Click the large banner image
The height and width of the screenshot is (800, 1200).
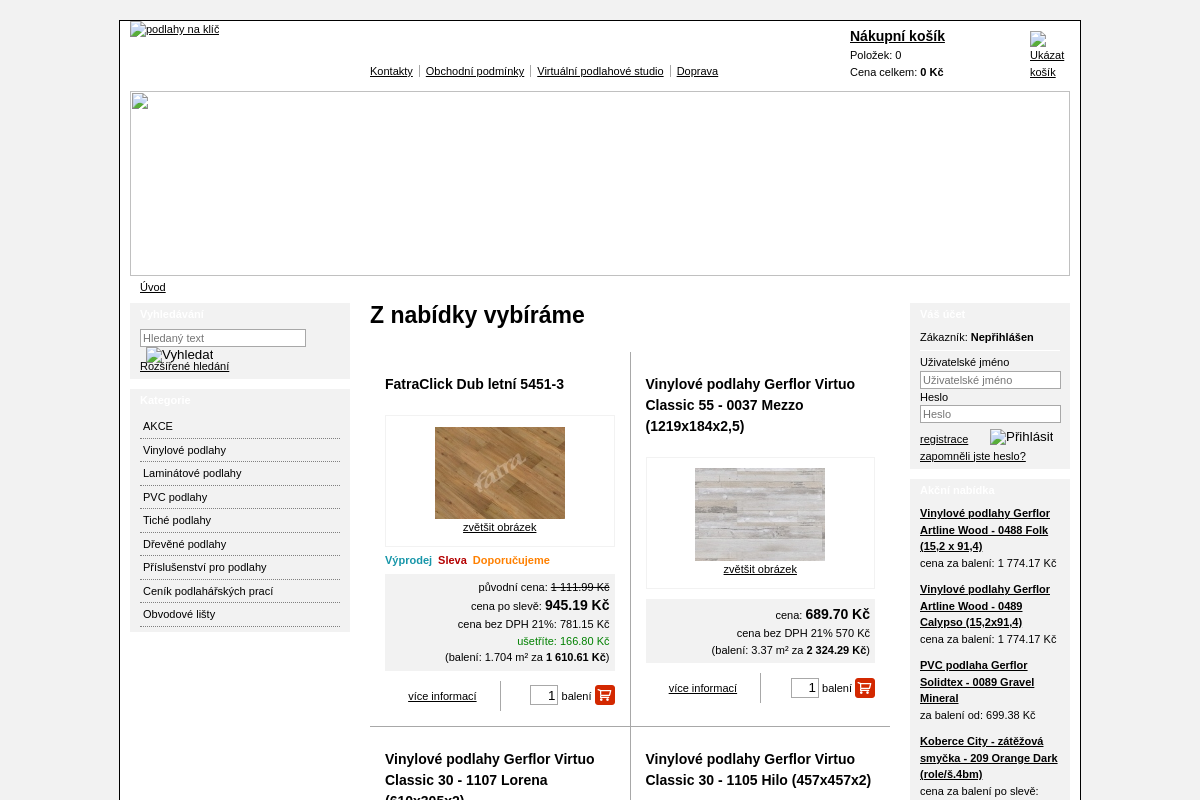point(600,183)
